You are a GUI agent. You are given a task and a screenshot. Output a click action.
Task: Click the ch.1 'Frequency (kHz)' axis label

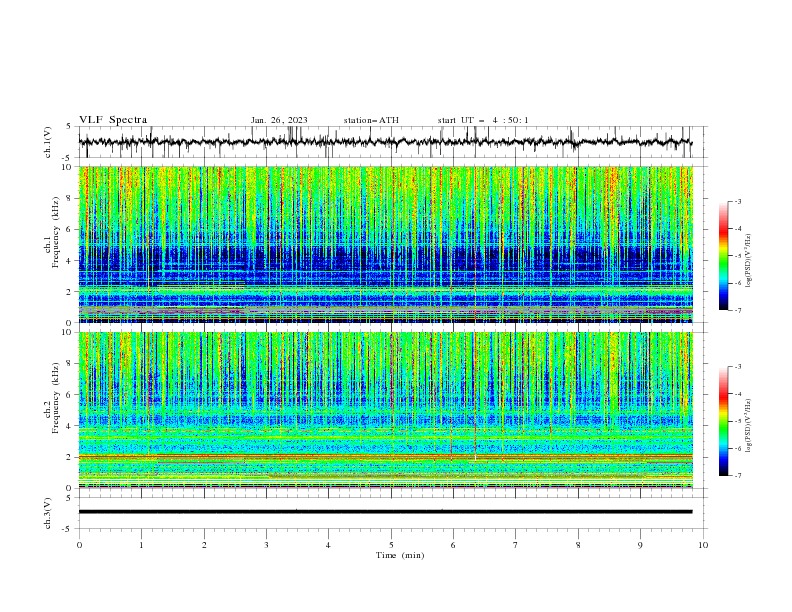tap(55, 230)
